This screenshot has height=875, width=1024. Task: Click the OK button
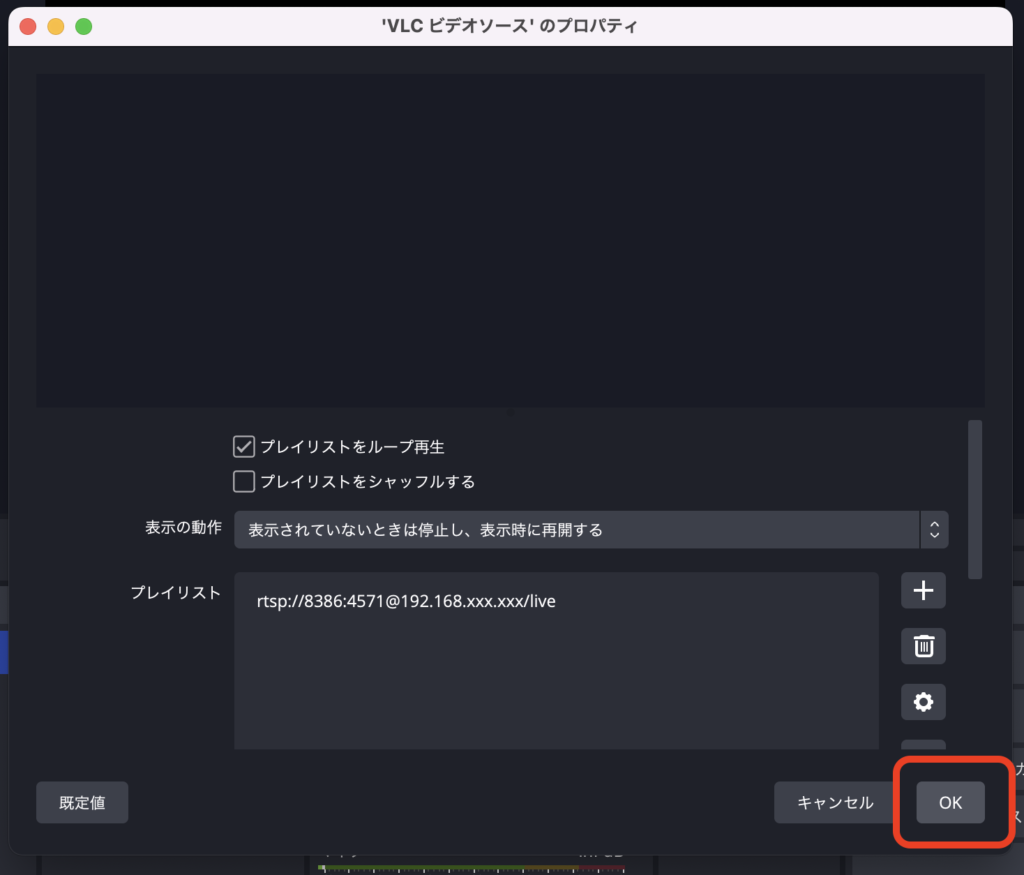click(950, 803)
